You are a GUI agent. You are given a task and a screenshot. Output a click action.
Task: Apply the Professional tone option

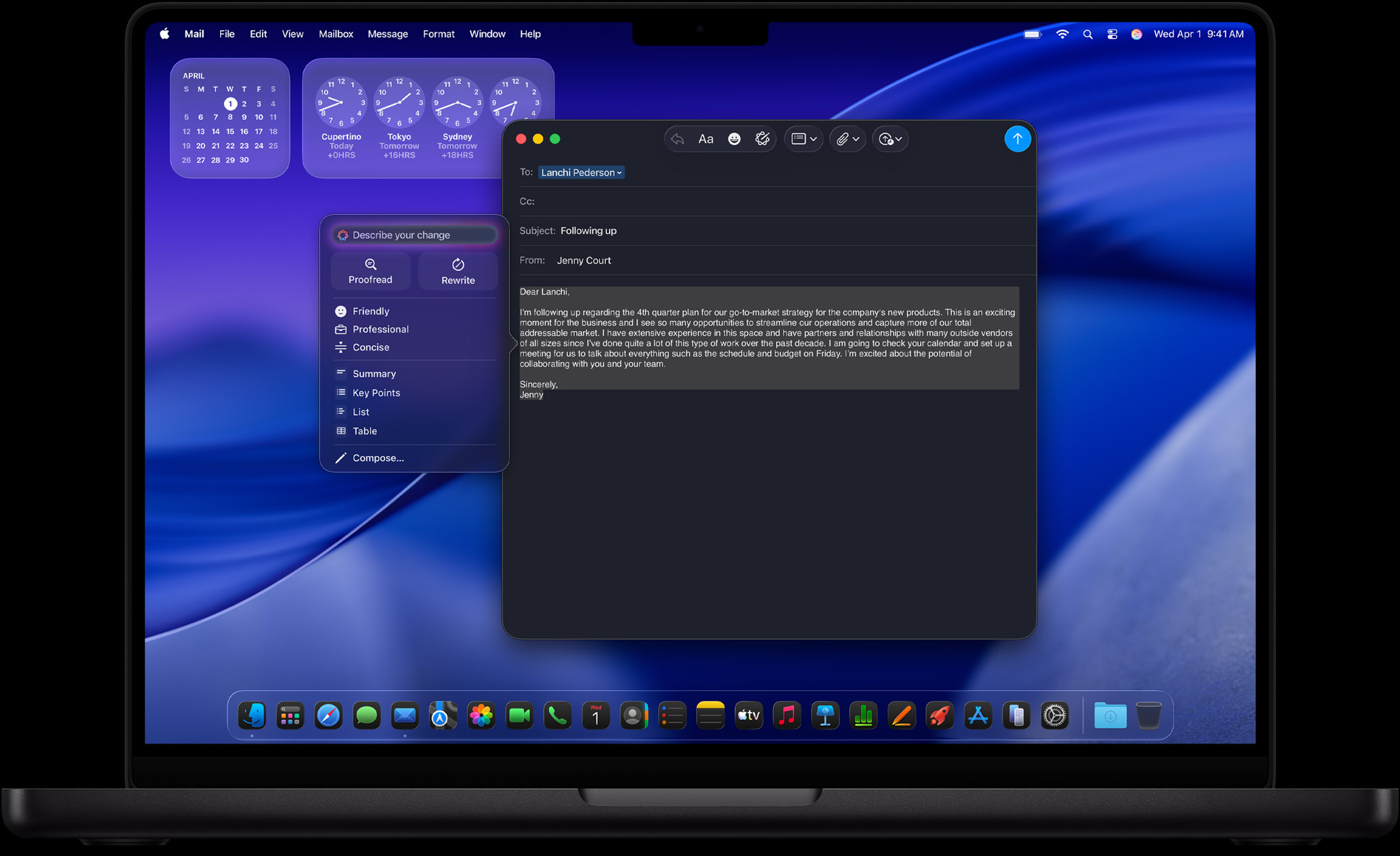(x=380, y=329)
